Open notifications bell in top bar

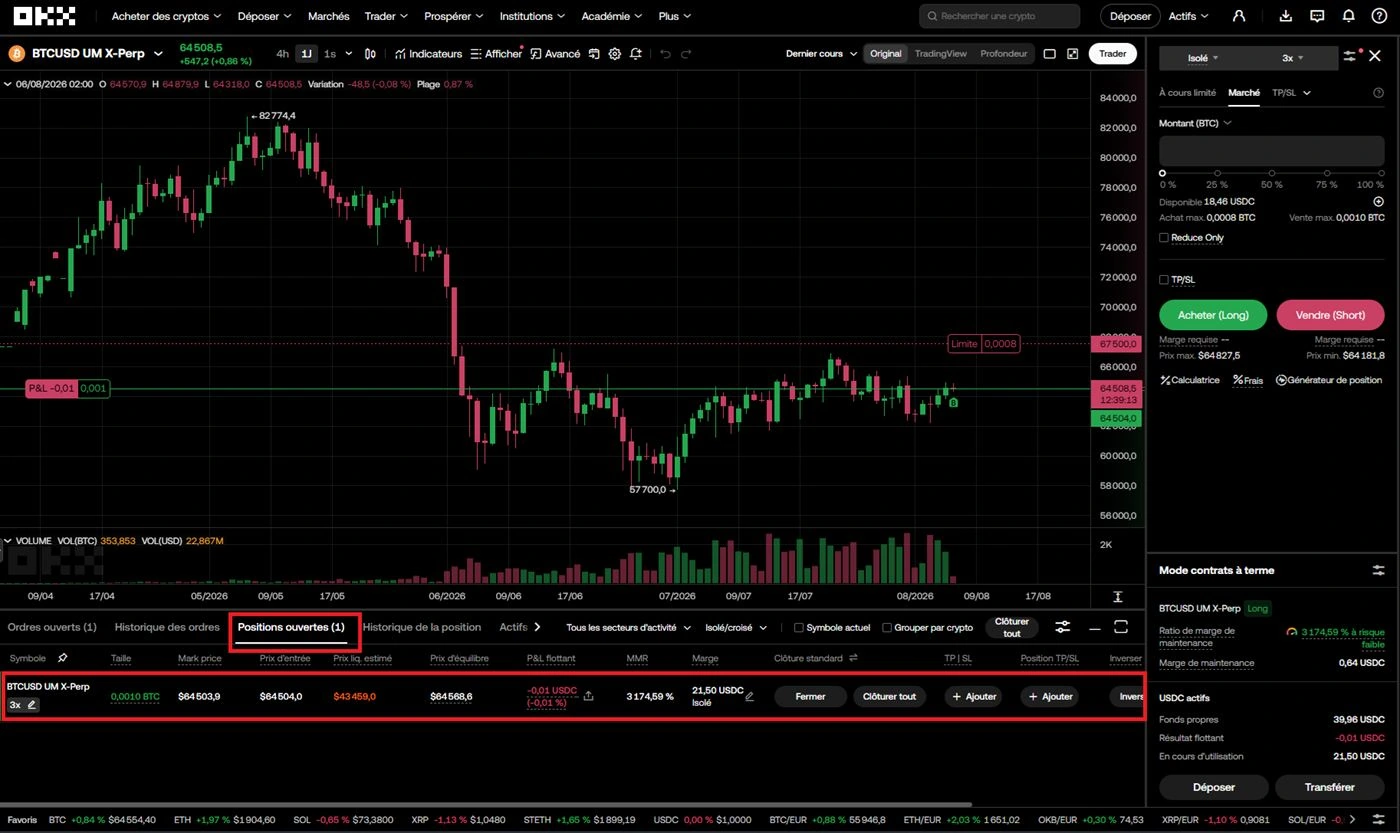[x=1348, y=16]
